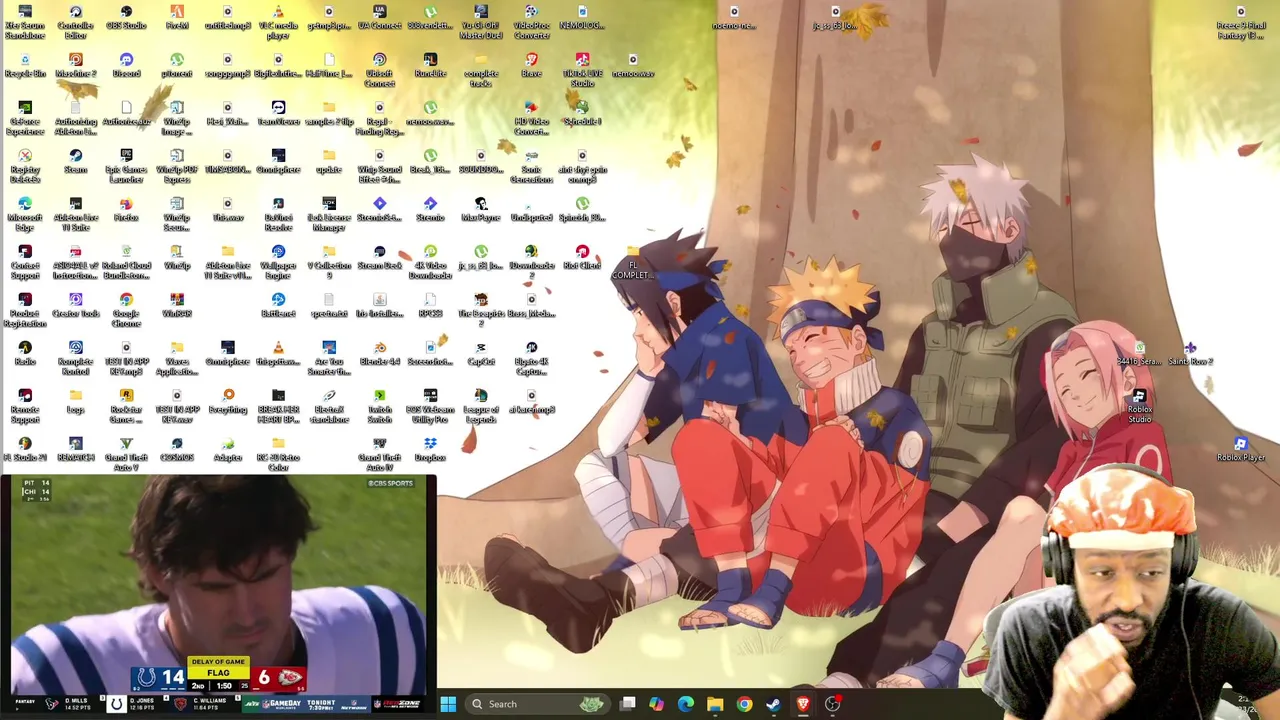Image resolution: width=1280 pixels, height=720 pixels.
Task: Select the Elgato 4K Capture icon
Action: [x=531, y=359]
